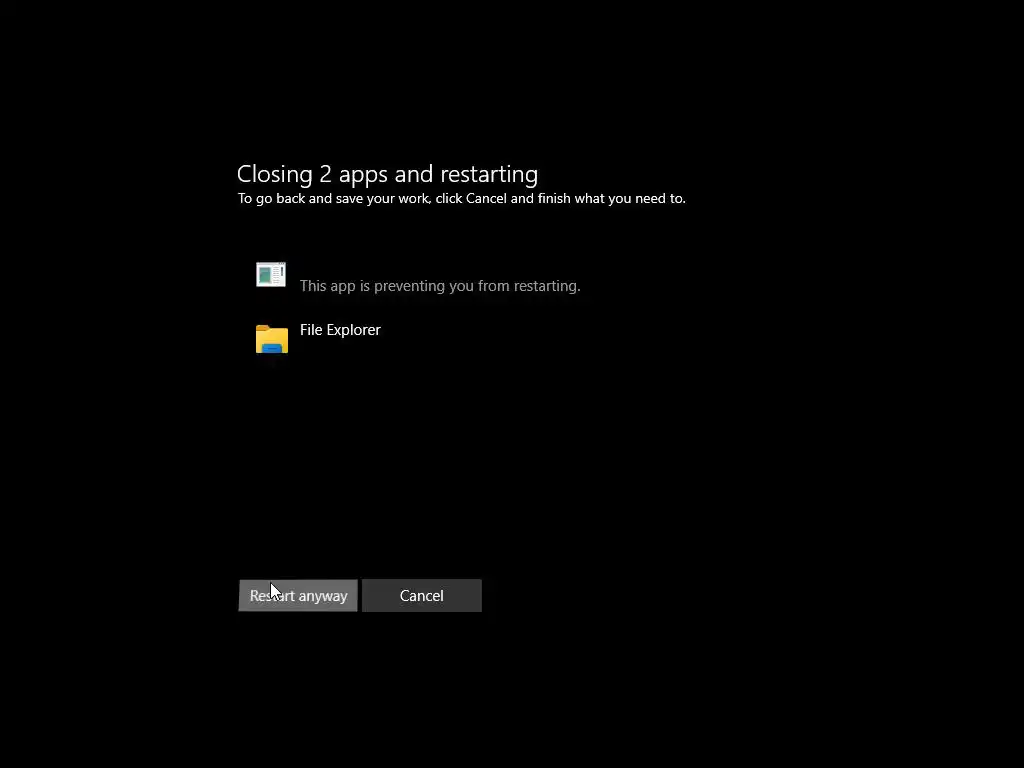This screenshot has width=1024, height=768.
Task: Select the 'File Explorer' app label
Action: pyautogui.click(x=340, y=330)
